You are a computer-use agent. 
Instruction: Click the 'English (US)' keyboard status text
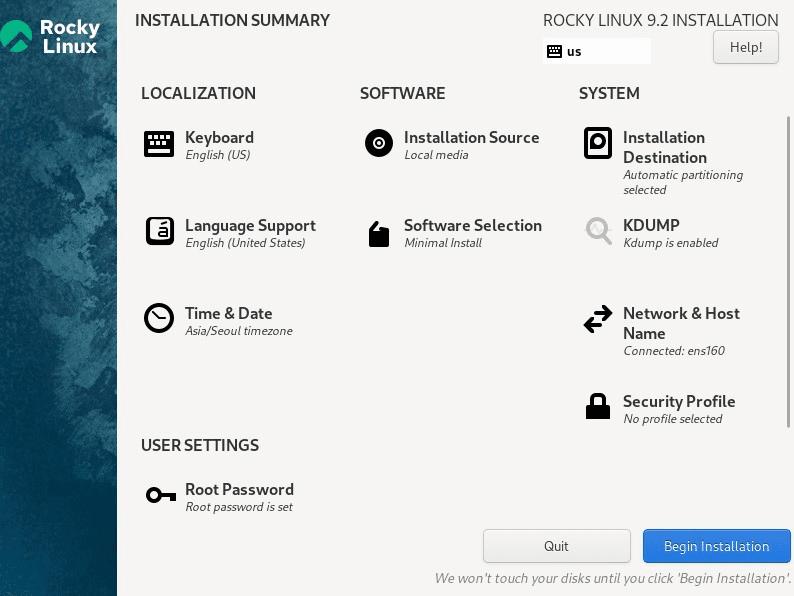218,155
